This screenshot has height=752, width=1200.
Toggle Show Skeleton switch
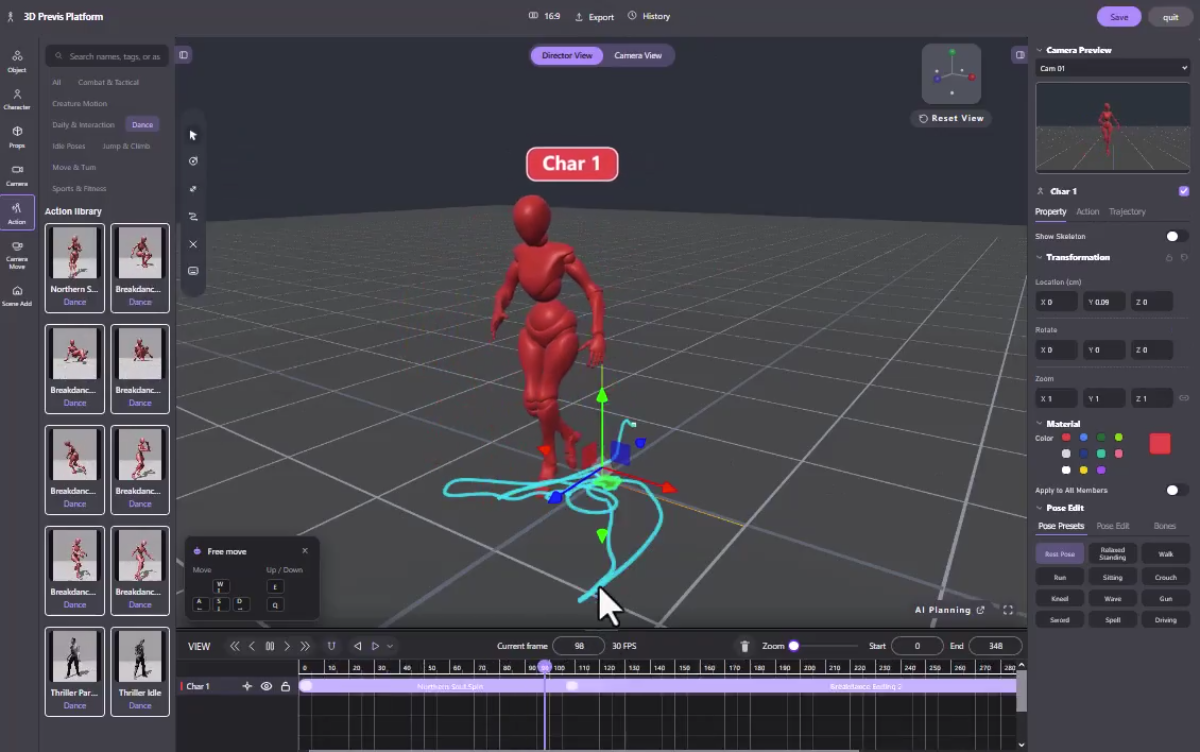[x=1177, y=236]
